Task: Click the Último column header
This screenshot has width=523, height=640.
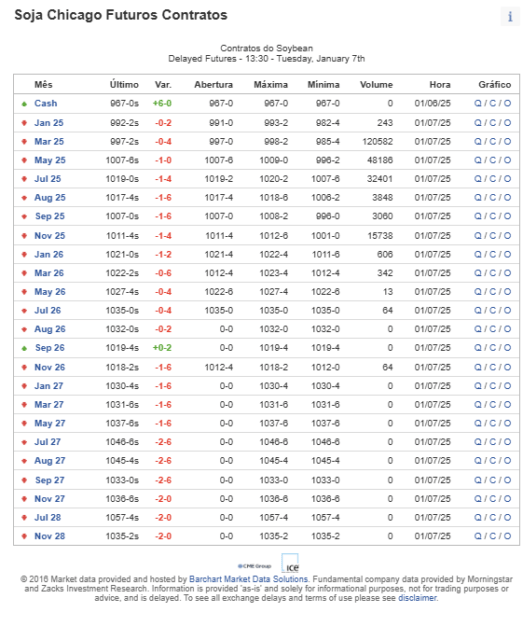Action: [124, 85]
